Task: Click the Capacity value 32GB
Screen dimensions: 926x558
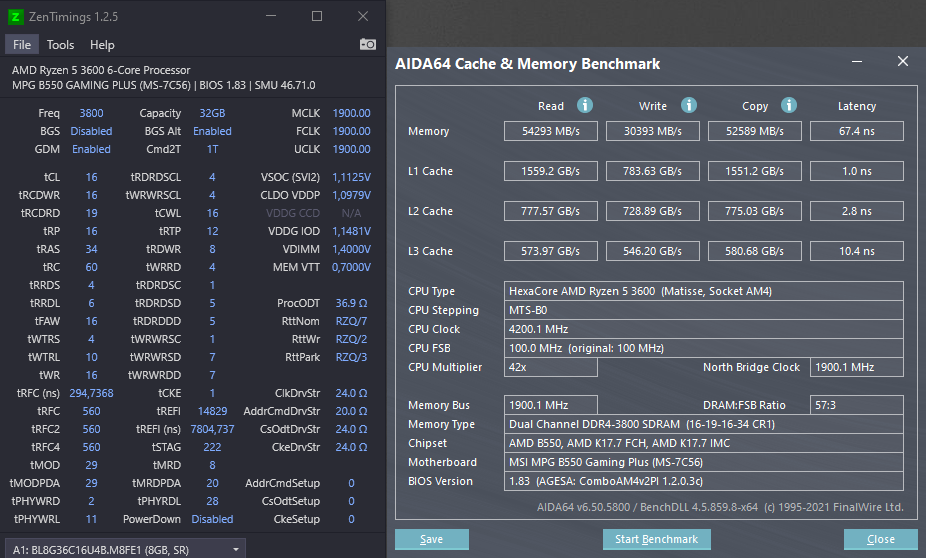Action: coord(212,113)
